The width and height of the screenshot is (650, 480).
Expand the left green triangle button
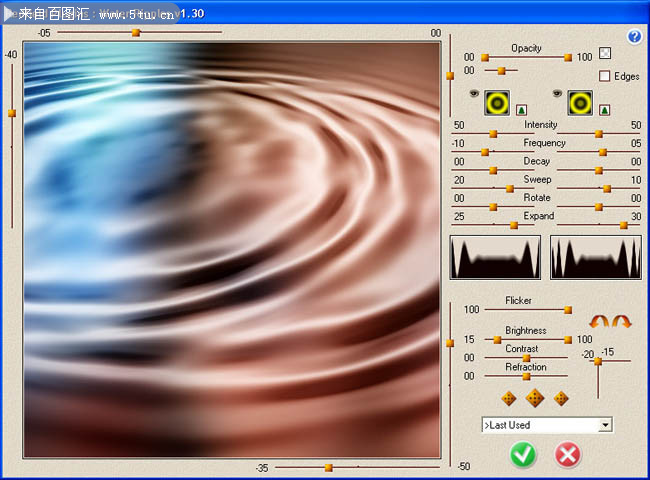pyautogui.click(x=521, y=108)
